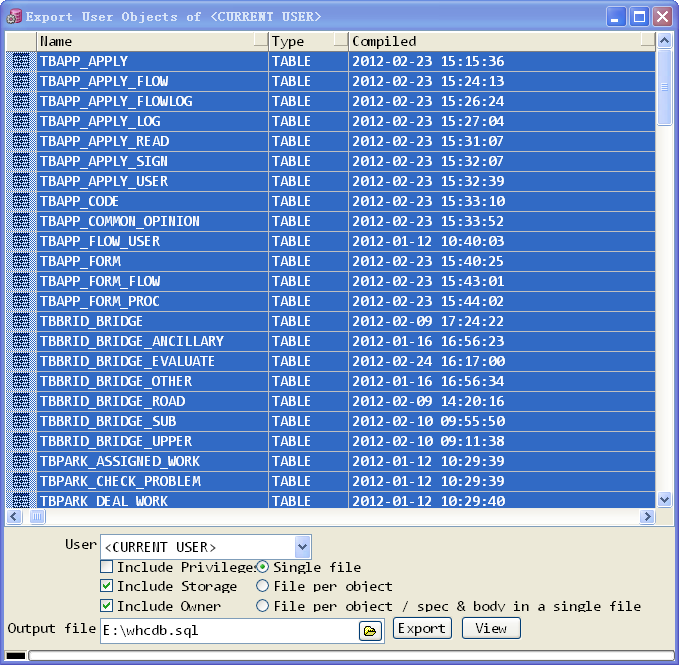Open the User dropdown list
The width and height of the screenshot is (679, 665).
(302, 547)
